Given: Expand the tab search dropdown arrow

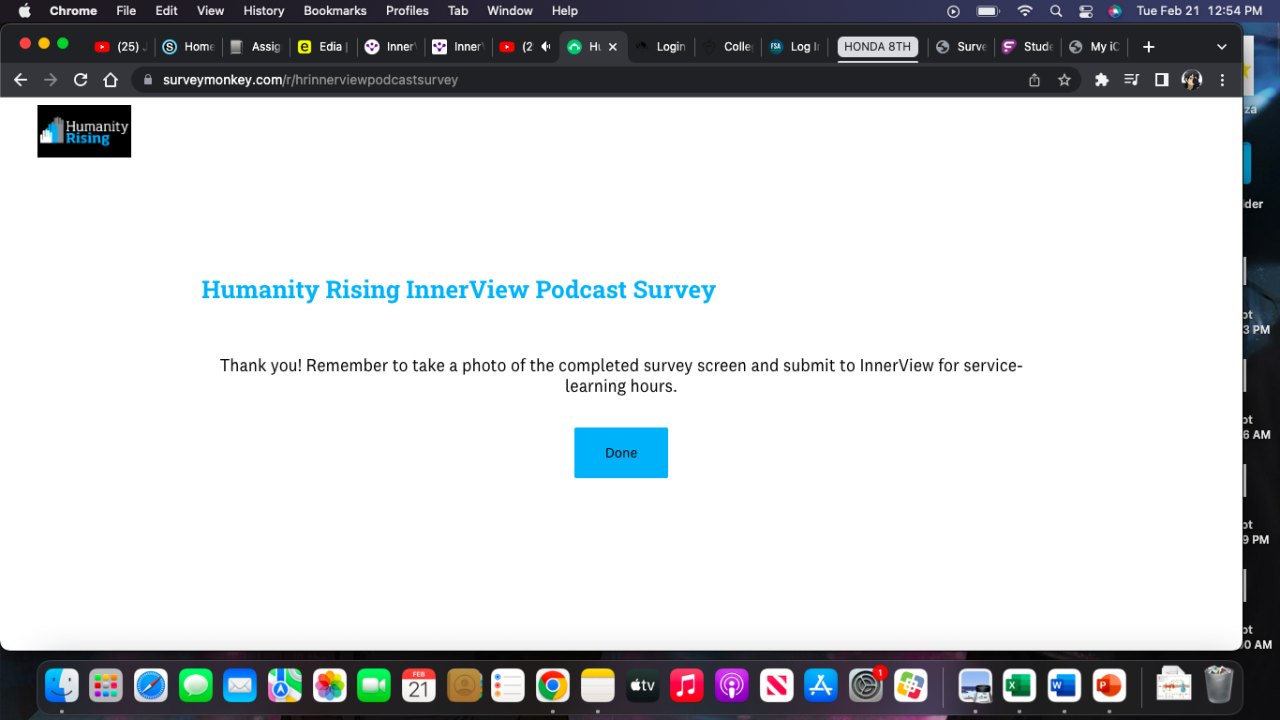Looking at the screenshot, I should pyautogui.click(x=1221, y=47).
